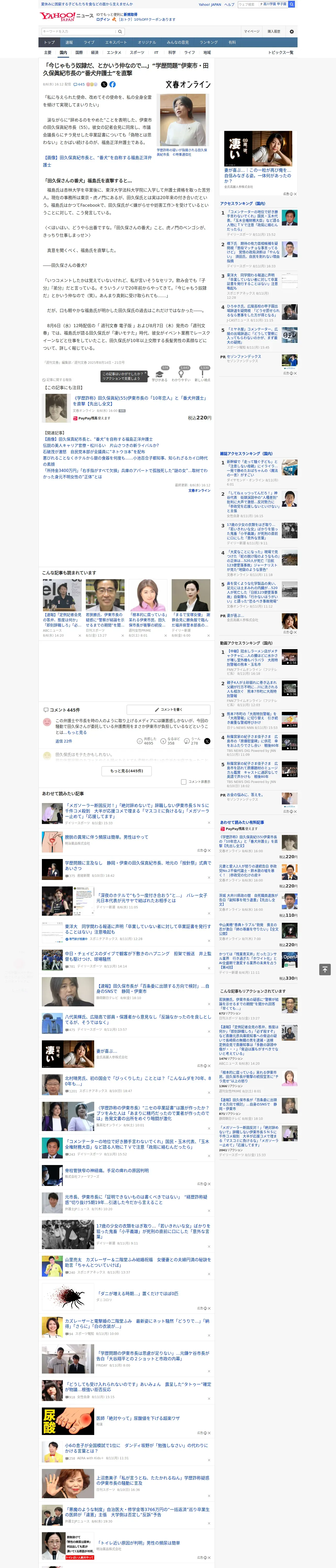Screen dimensions: 336x1568
Task: Share article on X below headline
Action: [x=104, y=85]
